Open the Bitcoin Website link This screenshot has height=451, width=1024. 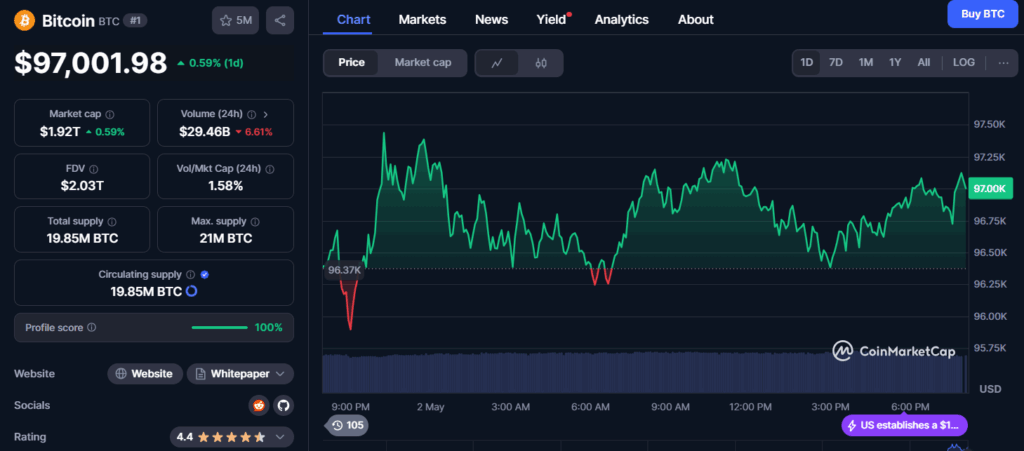(x=145, y=374)
